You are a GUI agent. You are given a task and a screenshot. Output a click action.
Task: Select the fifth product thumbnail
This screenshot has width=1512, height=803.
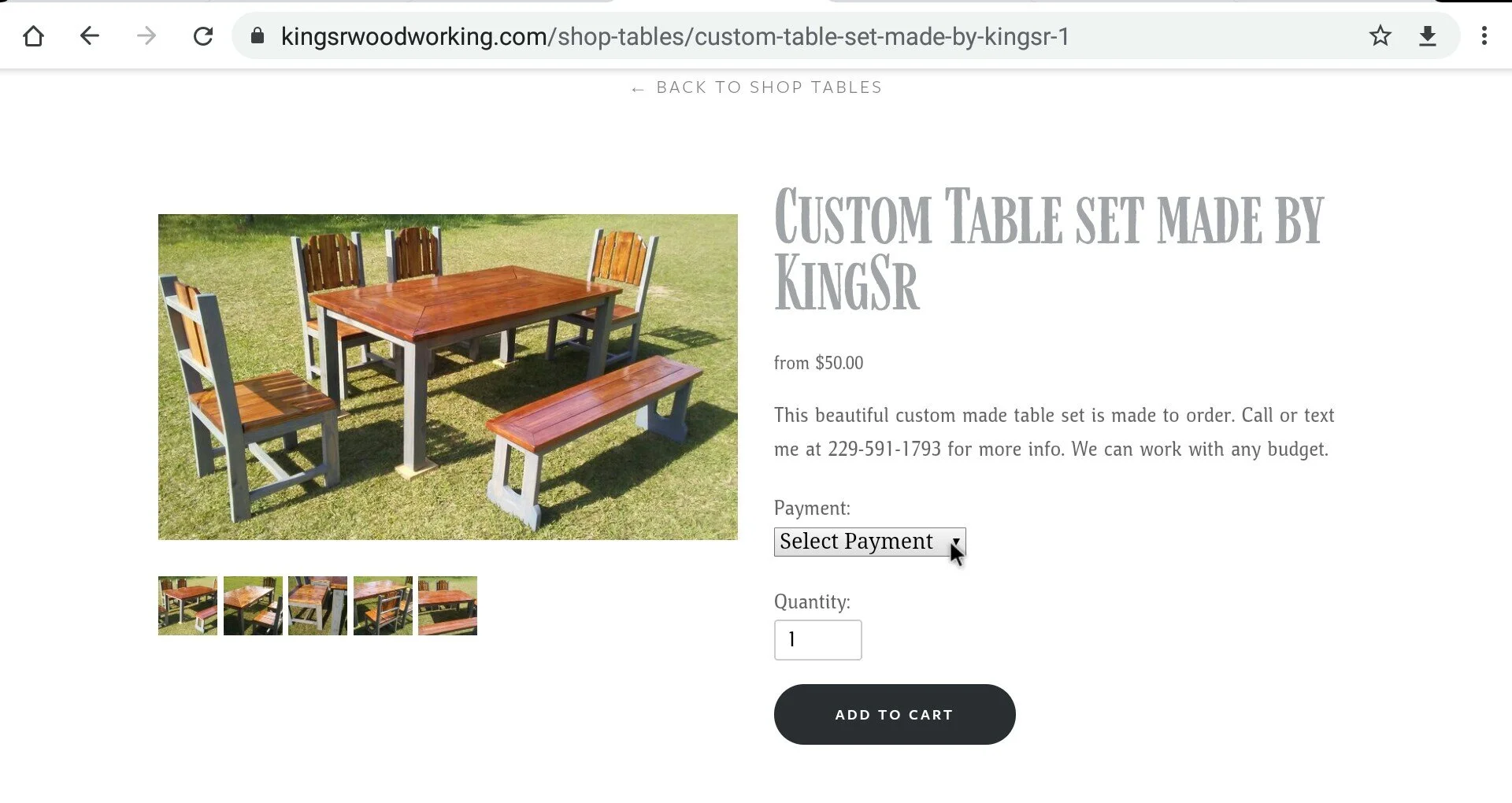[x=447, y=605]
